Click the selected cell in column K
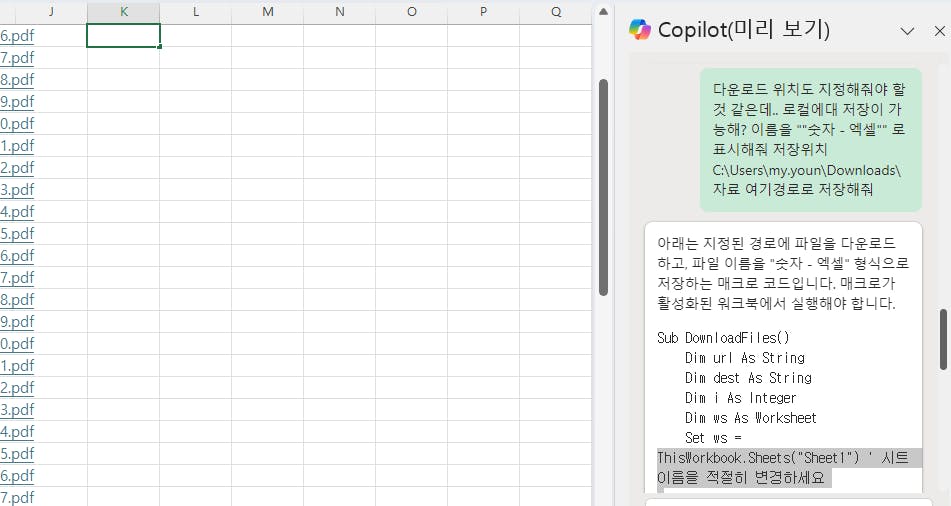 [x=124, y=35]
